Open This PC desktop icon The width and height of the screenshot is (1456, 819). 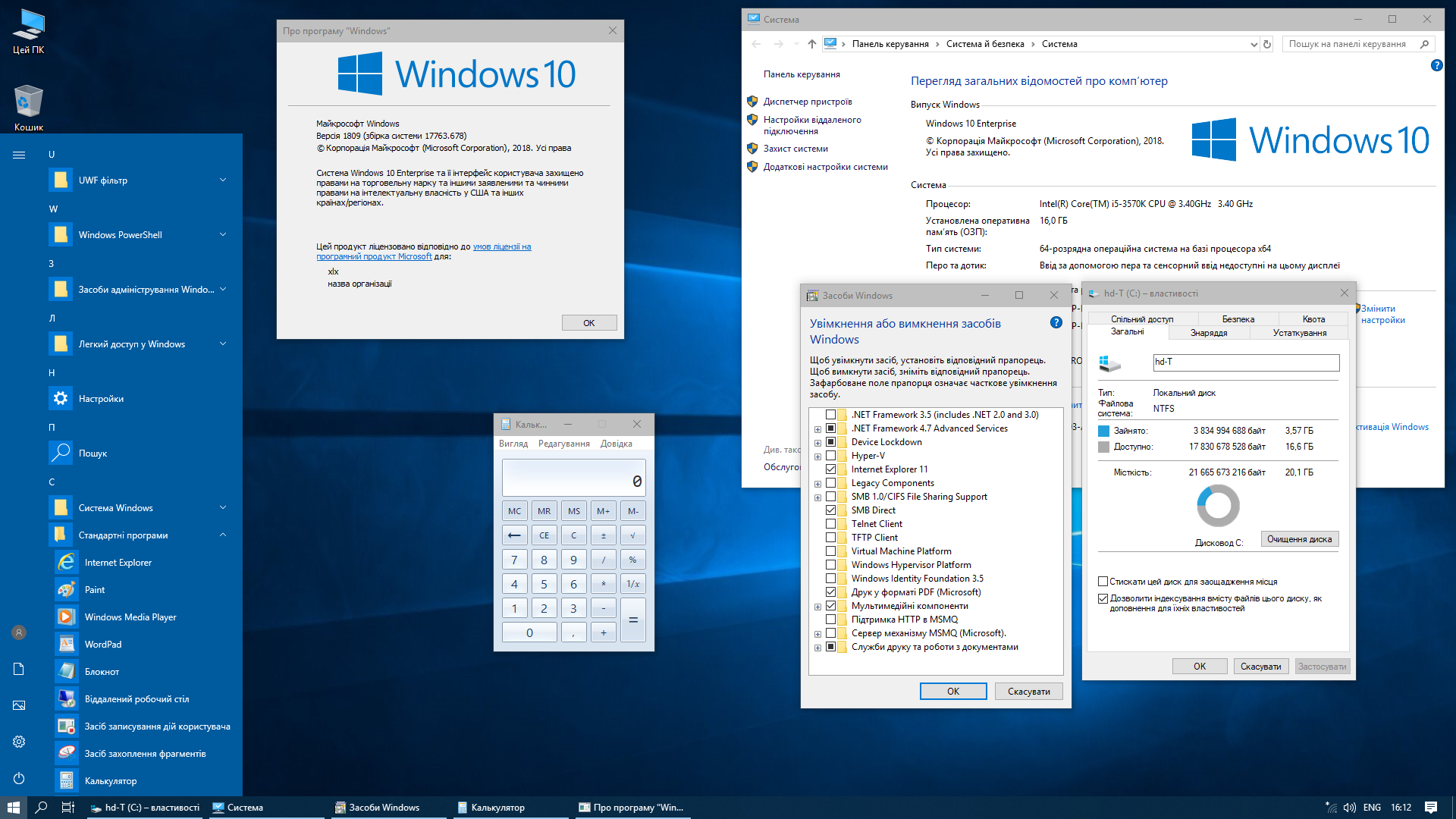click(x=29, y=31)
